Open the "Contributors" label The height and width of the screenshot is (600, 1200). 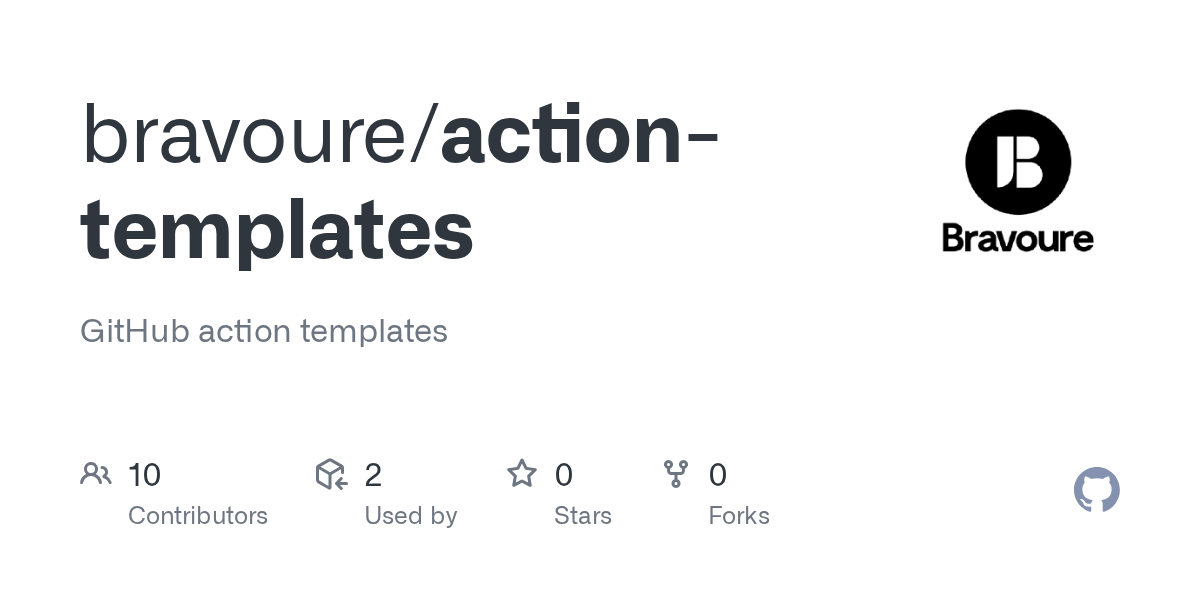pyautogui.click(x=198, y=516)
